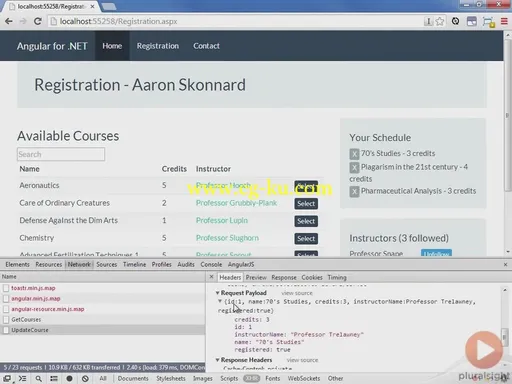The image size is (512, 384).
Task: Click the record network log button
Action: point(69,378)
